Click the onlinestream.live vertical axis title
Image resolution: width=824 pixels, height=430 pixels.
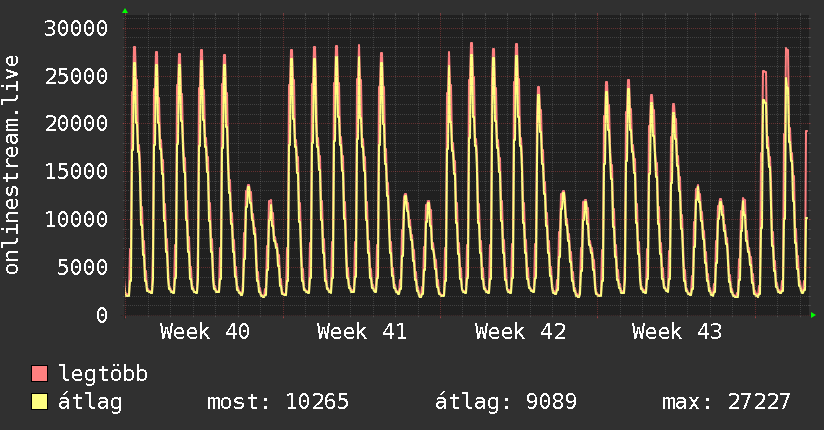pos(12,164)
